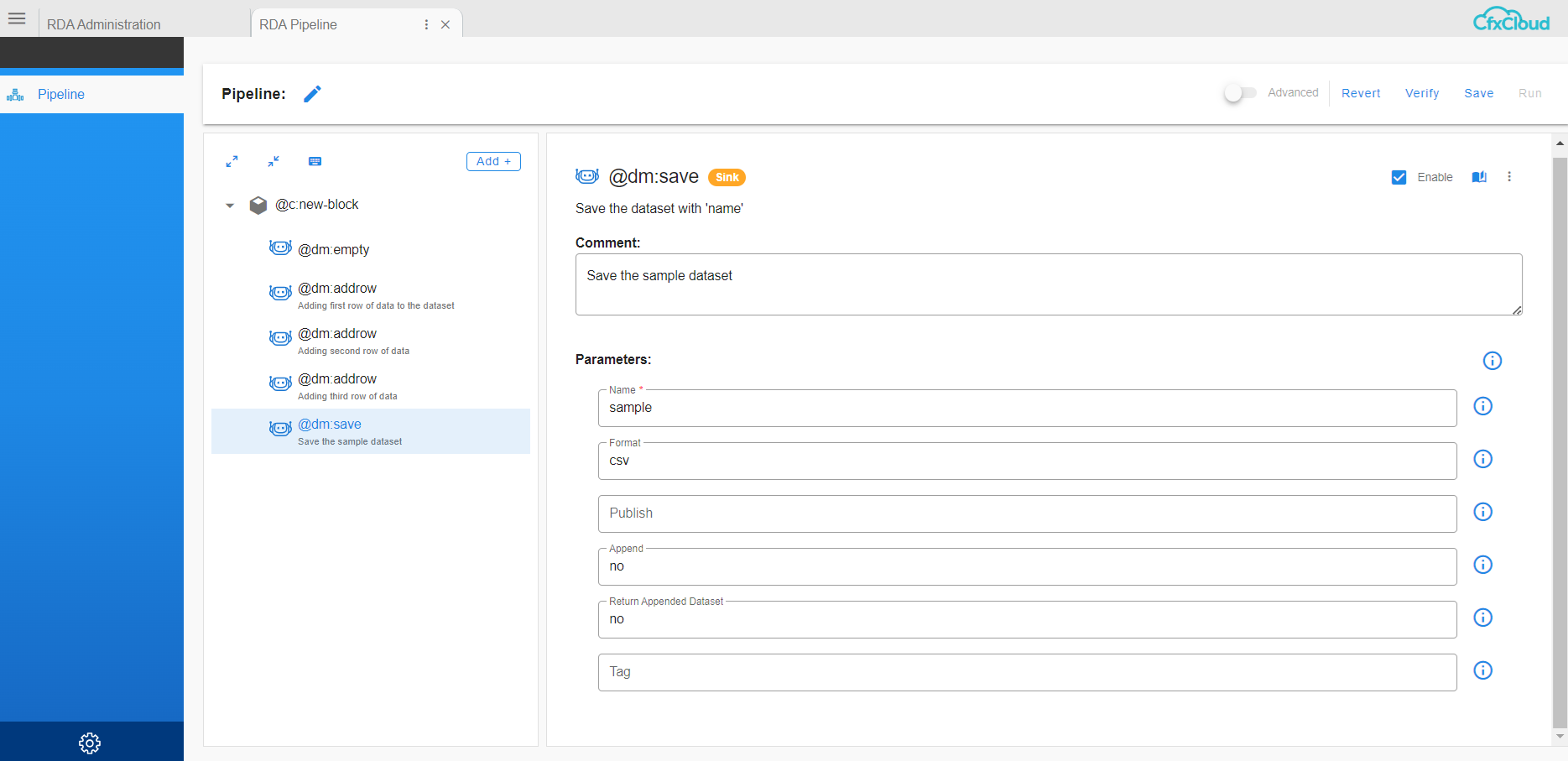Open the hamburger menu at top left
The width and height of the screenshot is (1568, 761).
[x=17, y=18]
